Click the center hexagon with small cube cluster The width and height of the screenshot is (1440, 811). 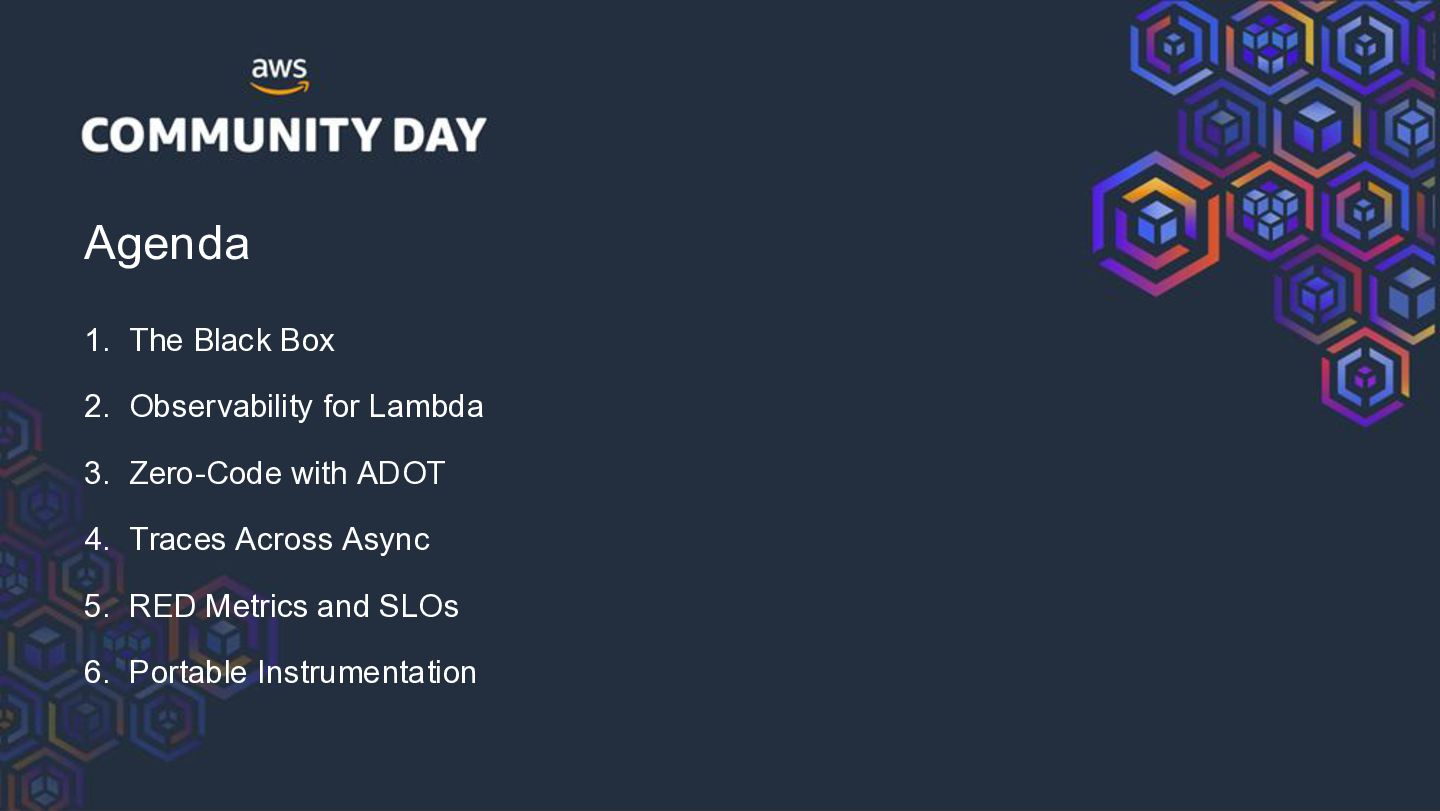tap(1270, 211)
